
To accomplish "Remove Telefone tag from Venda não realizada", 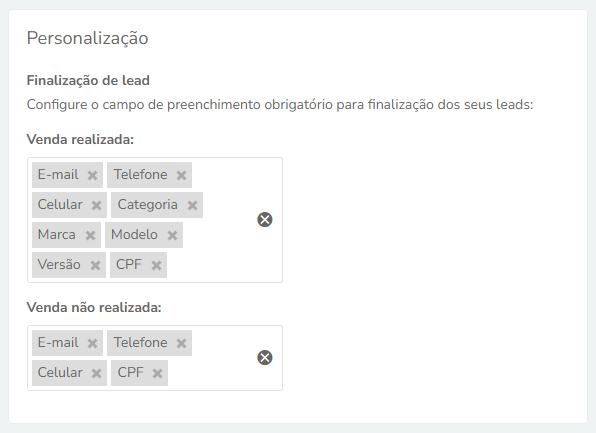I will (181, 343).
